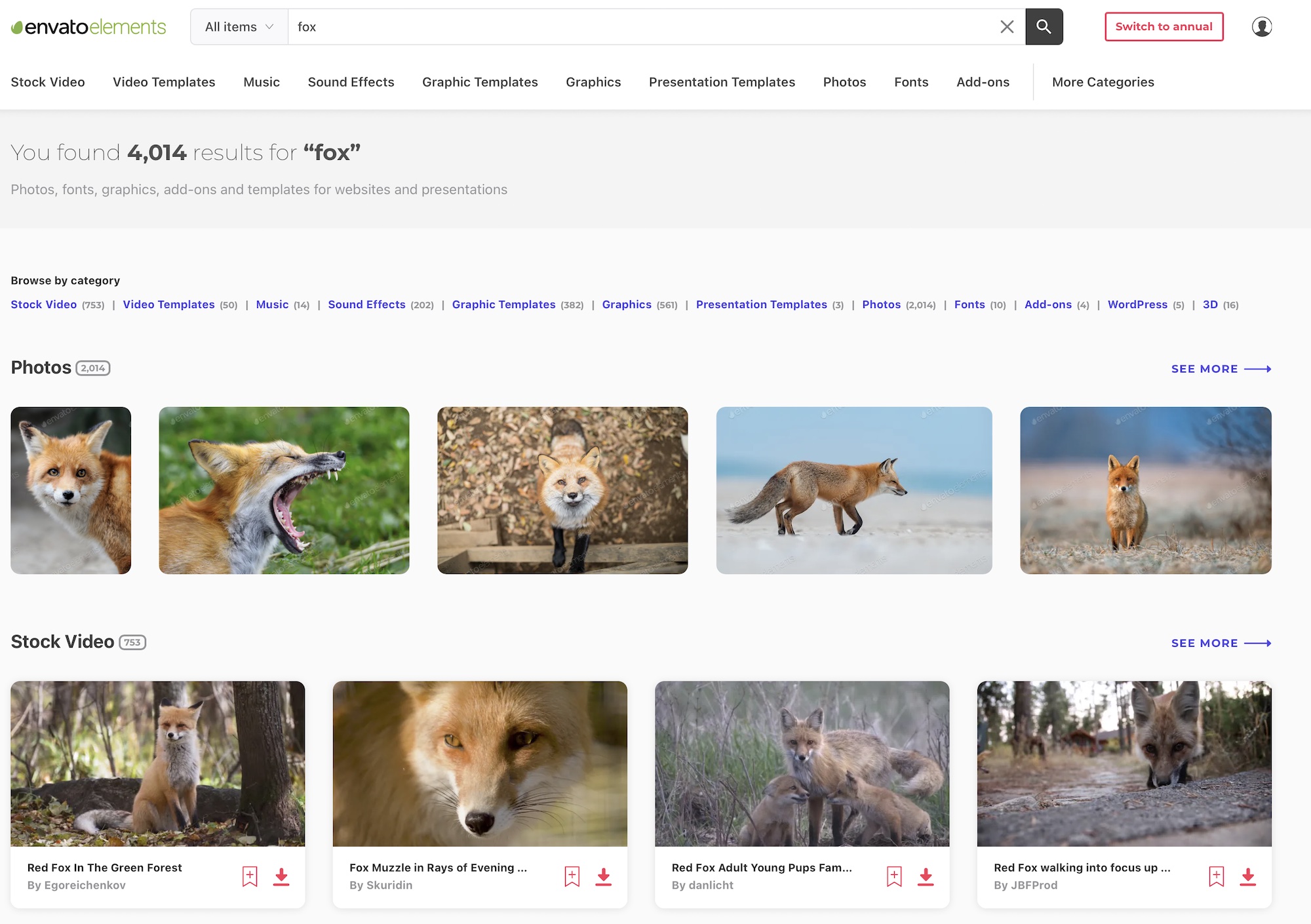Open More Categories menu
Image resolution: width=1311 pixels, height=924 pixels.
click(x=1103, y=82)
